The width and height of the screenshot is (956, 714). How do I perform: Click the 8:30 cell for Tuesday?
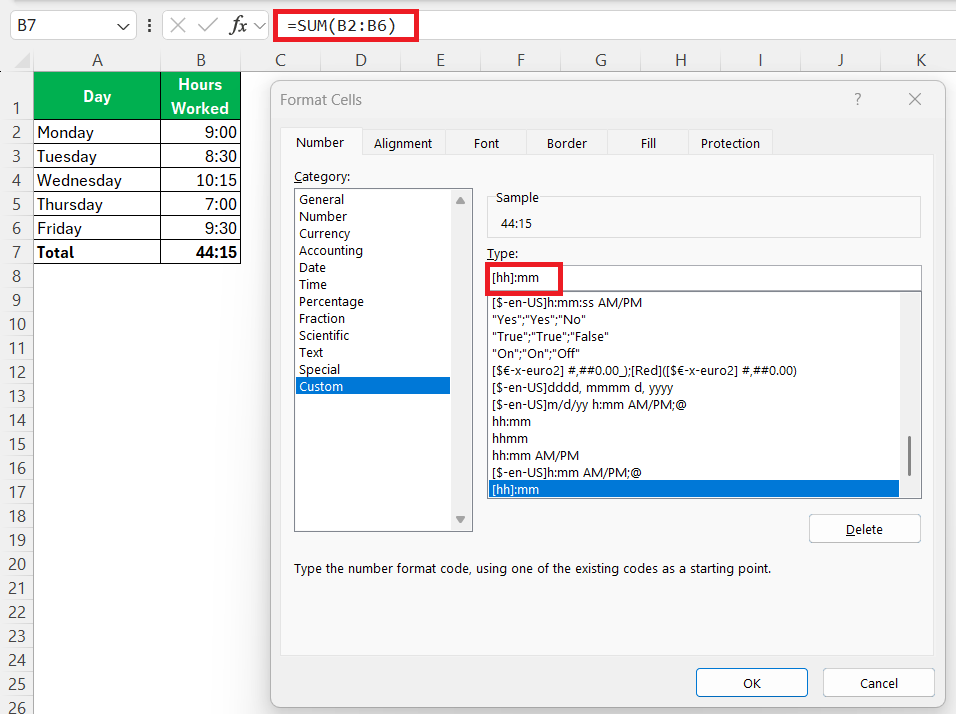[x=201, y=156]
